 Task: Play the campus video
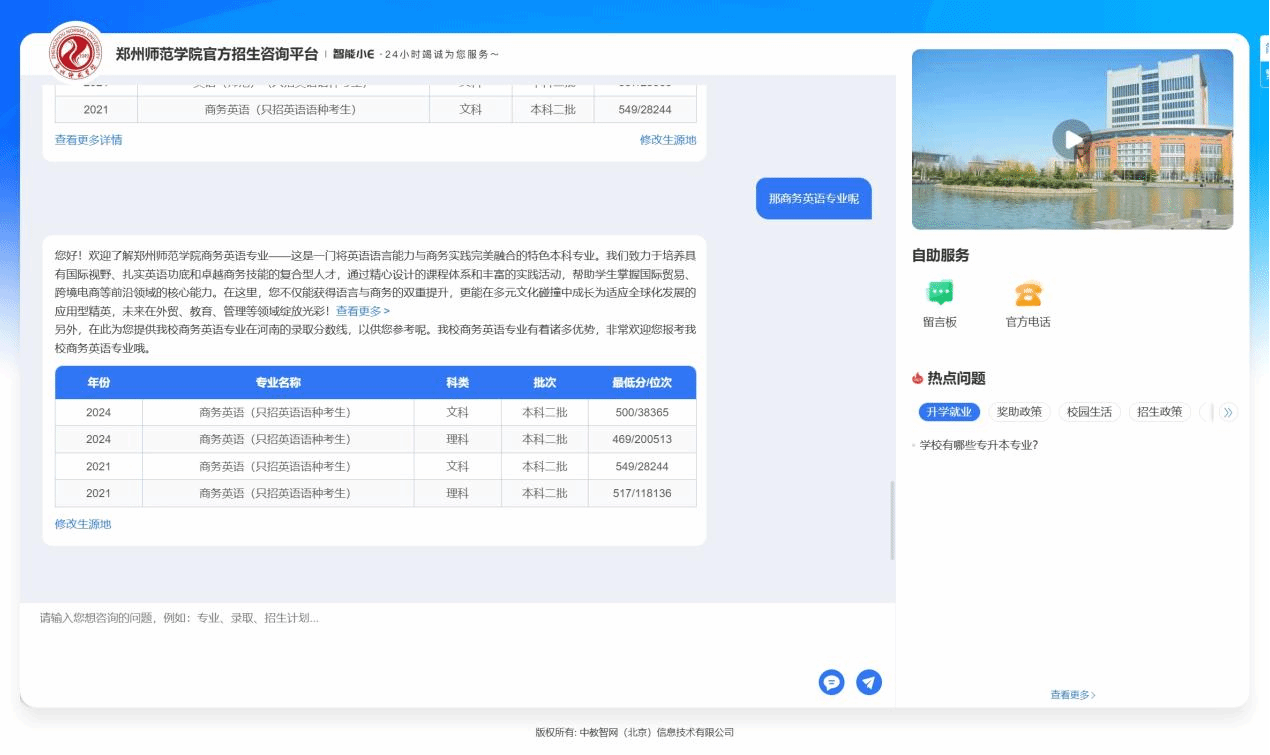coord(1072,139)
